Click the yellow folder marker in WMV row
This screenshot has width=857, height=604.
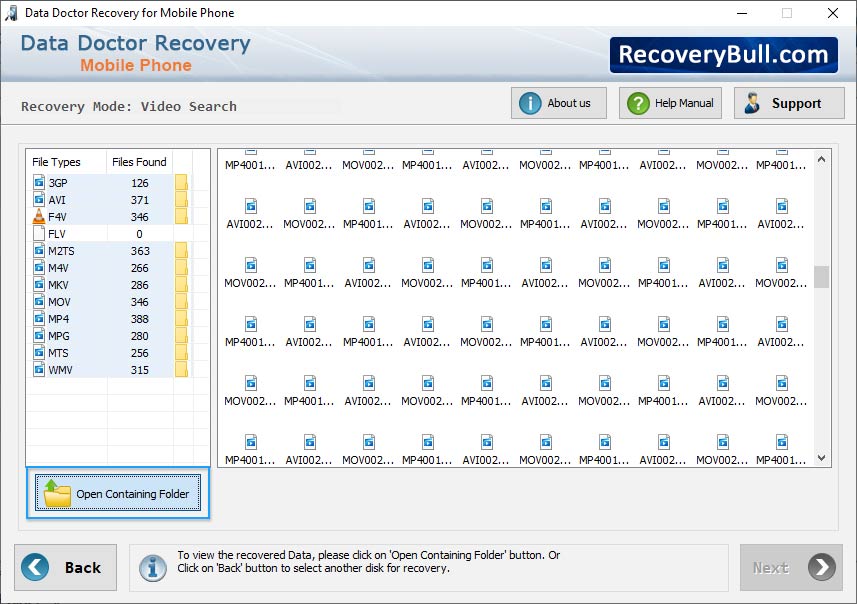pyautogui.click(x=181, y=370)
